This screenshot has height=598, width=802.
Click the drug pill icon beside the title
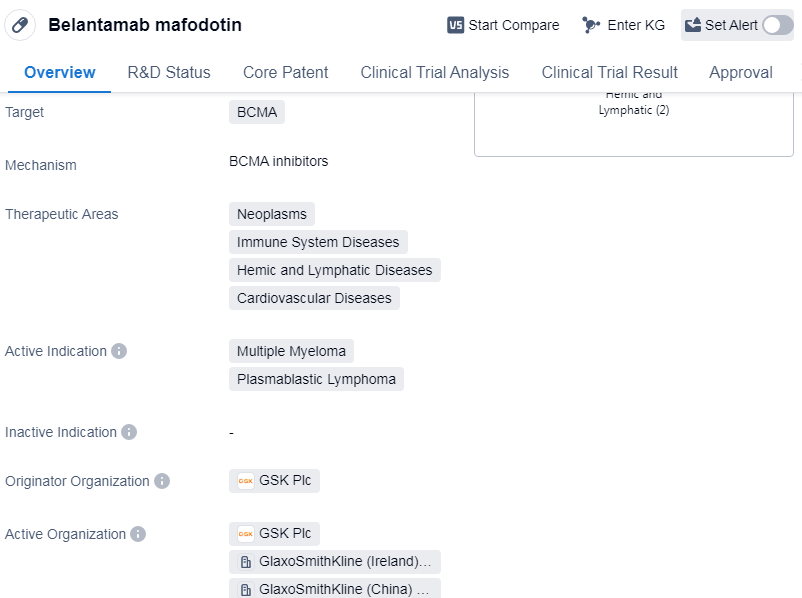20,25
